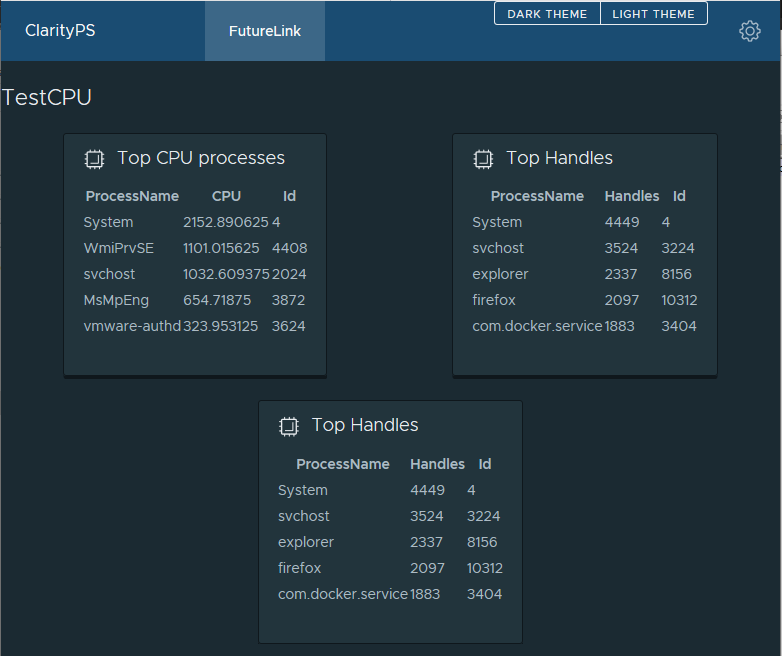Select ProcessName header in Top CPU processes table
Viewport: 782px width, 656px height.
click(x=132, y=196)
